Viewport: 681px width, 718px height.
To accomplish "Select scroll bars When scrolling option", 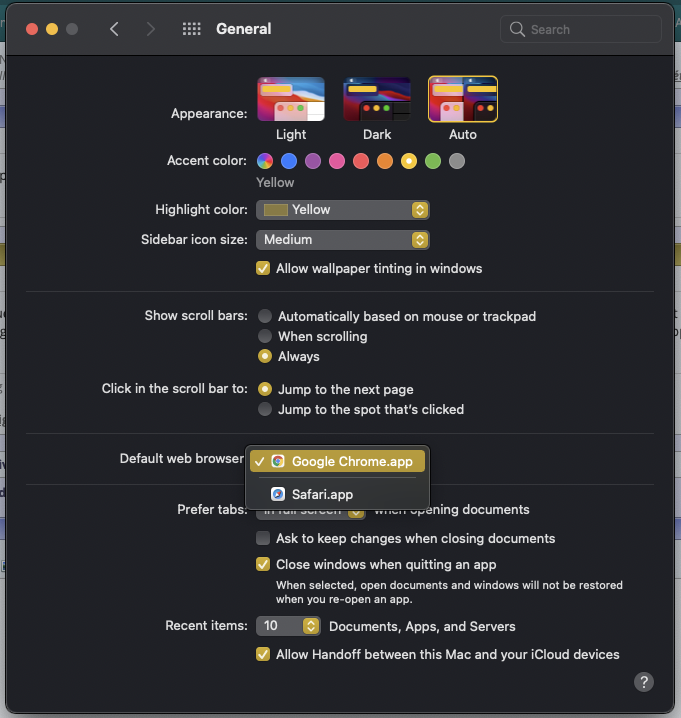I will [x=265, y=336].
